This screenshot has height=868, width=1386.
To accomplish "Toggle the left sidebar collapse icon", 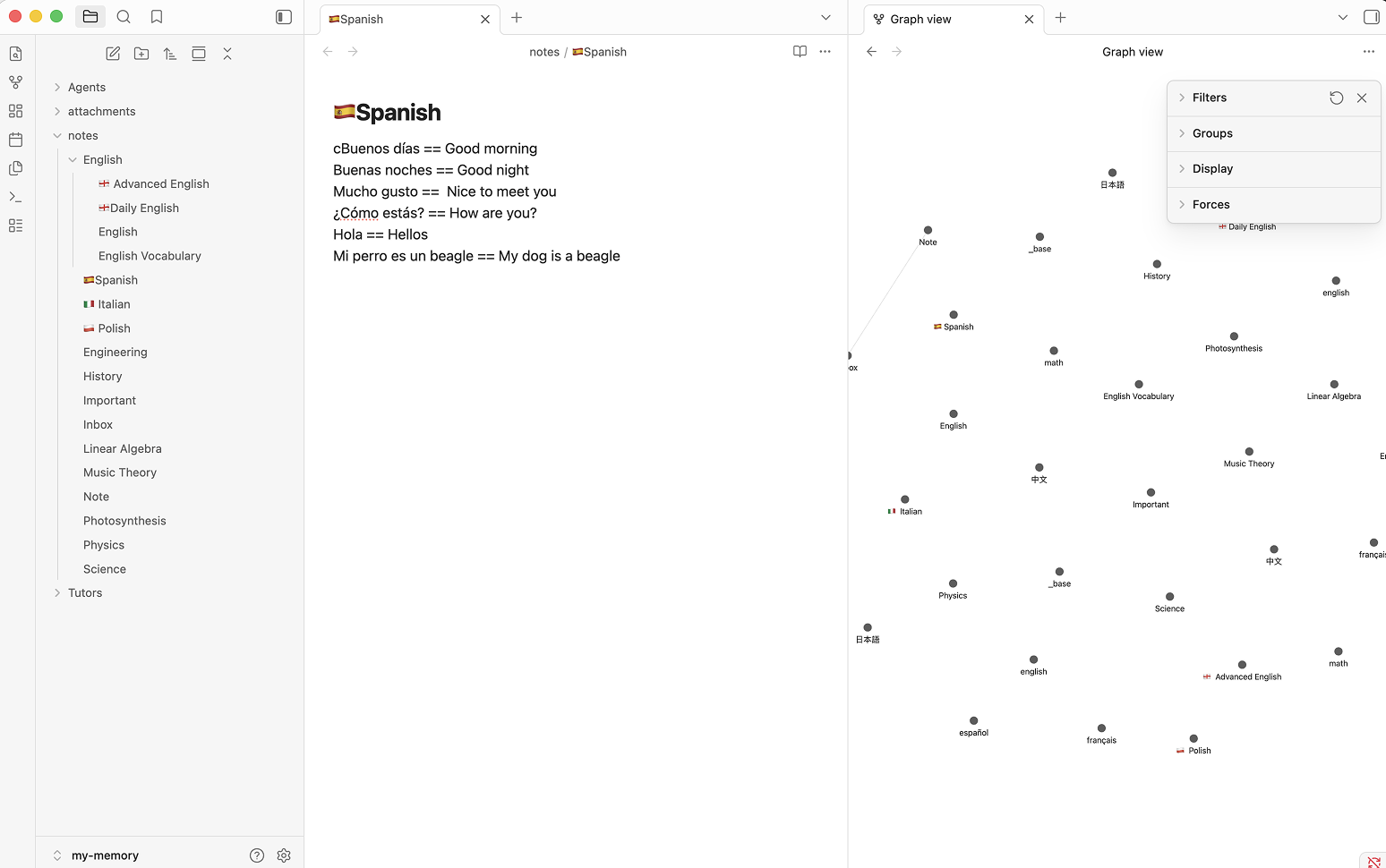I will tap(284, 17).
